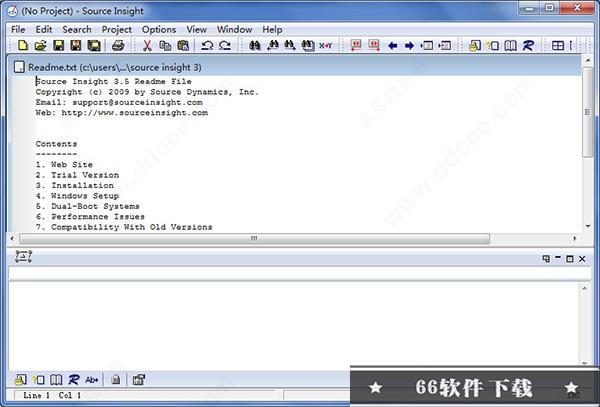This screenshot has width=600, height=407.
Task: Click the Search Forward binoculars icon
Action: pyautogui.click(x=290, y=46)
